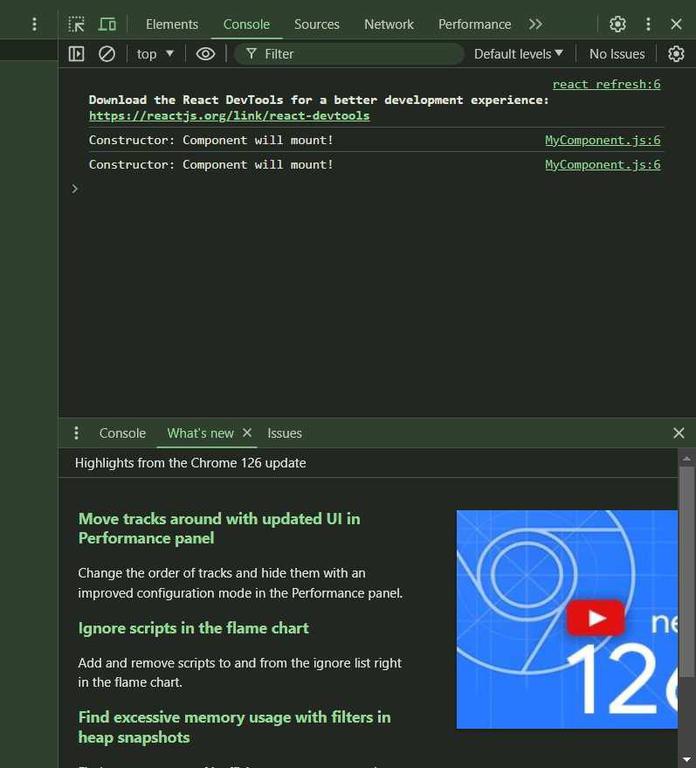Select the What's new drawer tab
696x768 pixels.
tap(200, 433)
